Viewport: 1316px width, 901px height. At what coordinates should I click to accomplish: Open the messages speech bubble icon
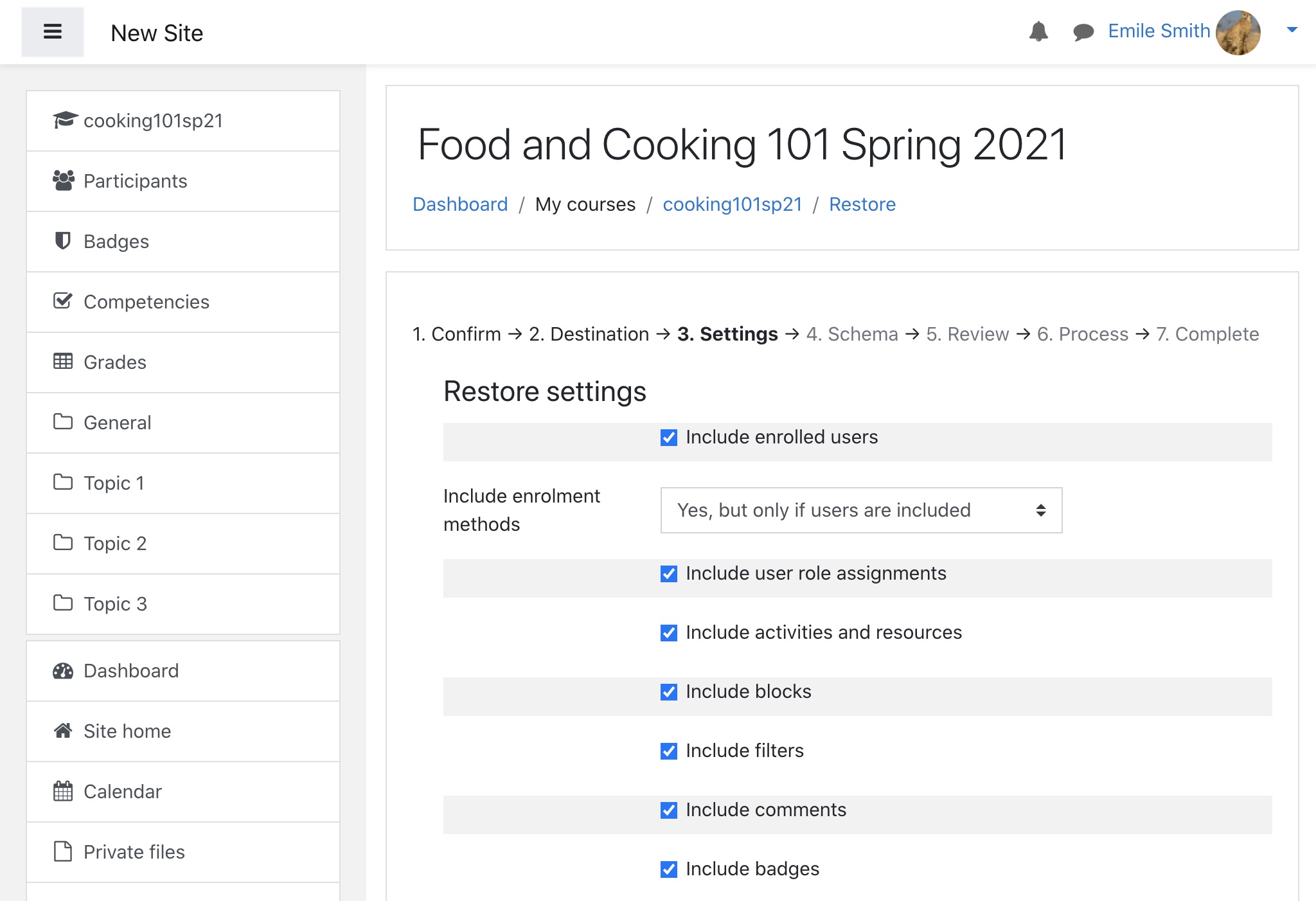(x=1083, y=31)
